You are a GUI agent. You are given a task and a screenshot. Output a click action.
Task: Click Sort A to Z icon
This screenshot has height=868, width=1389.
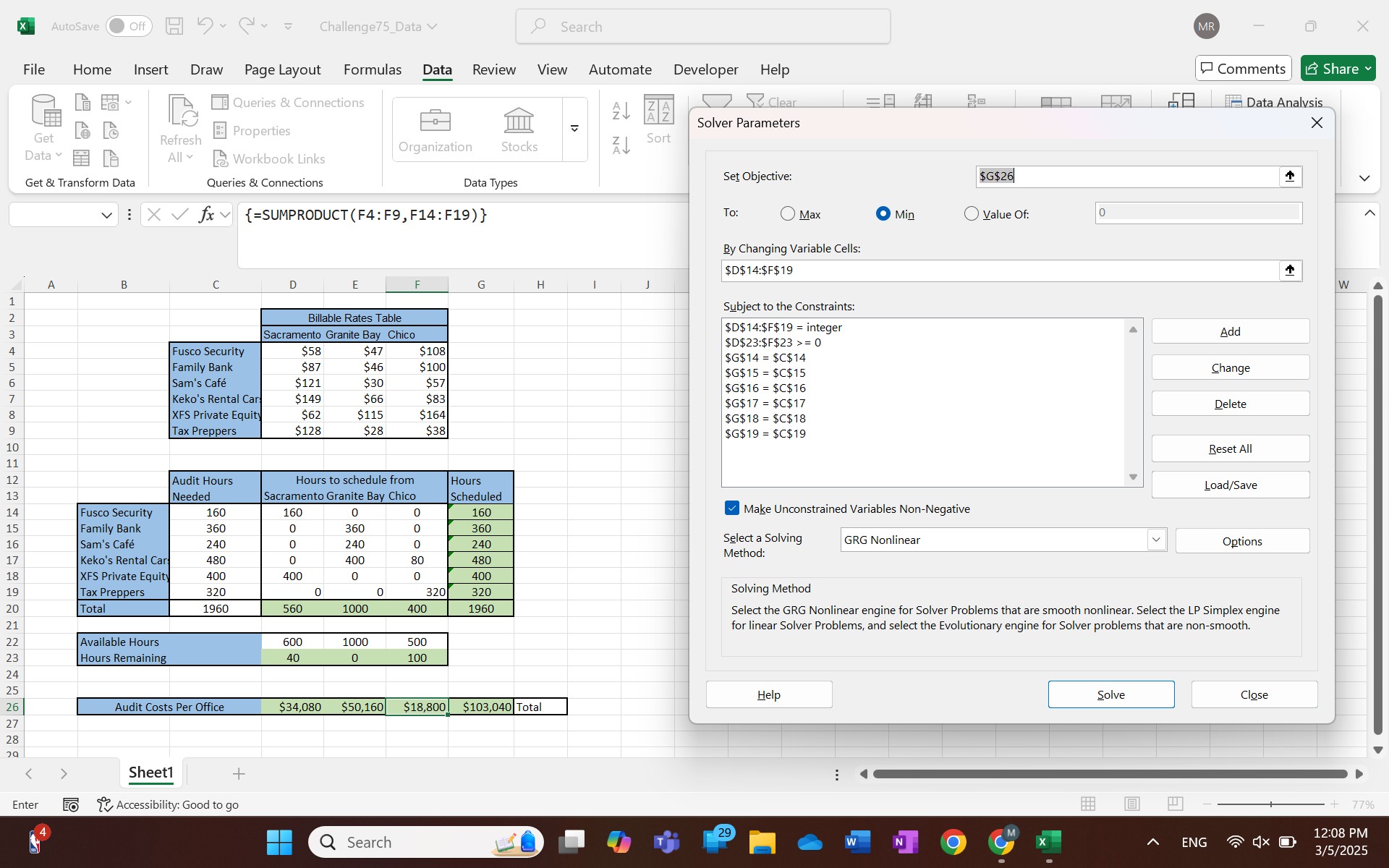tap(621, 111)
